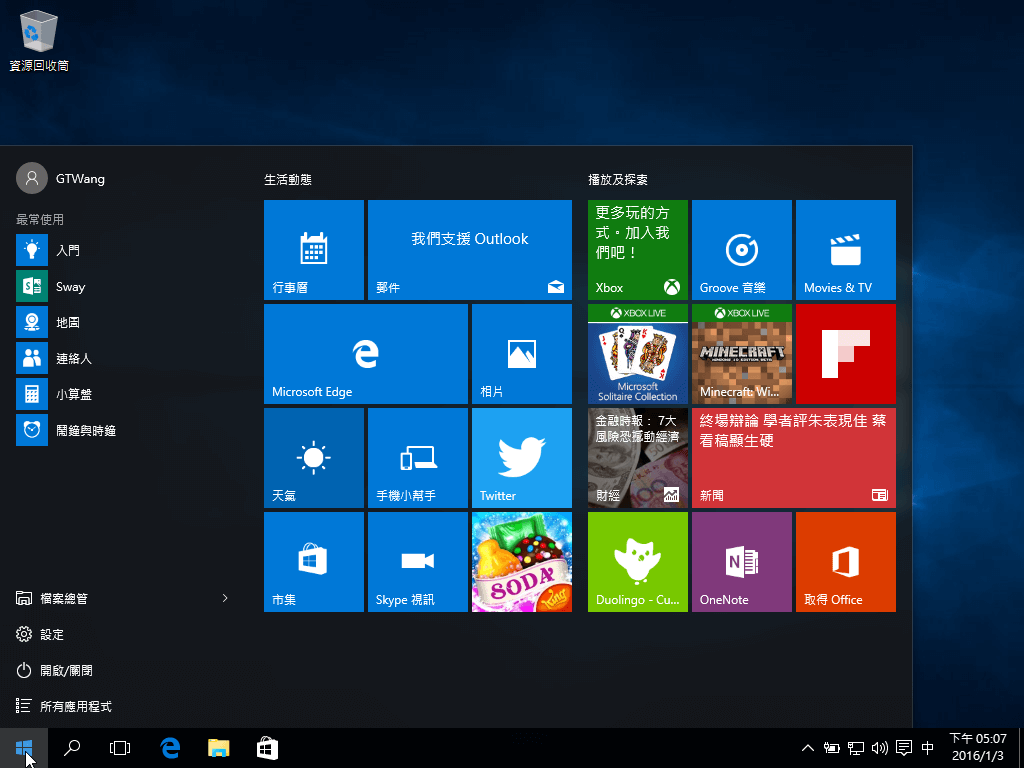Open the Skype 視訊 tile

(x=417, y=561)
